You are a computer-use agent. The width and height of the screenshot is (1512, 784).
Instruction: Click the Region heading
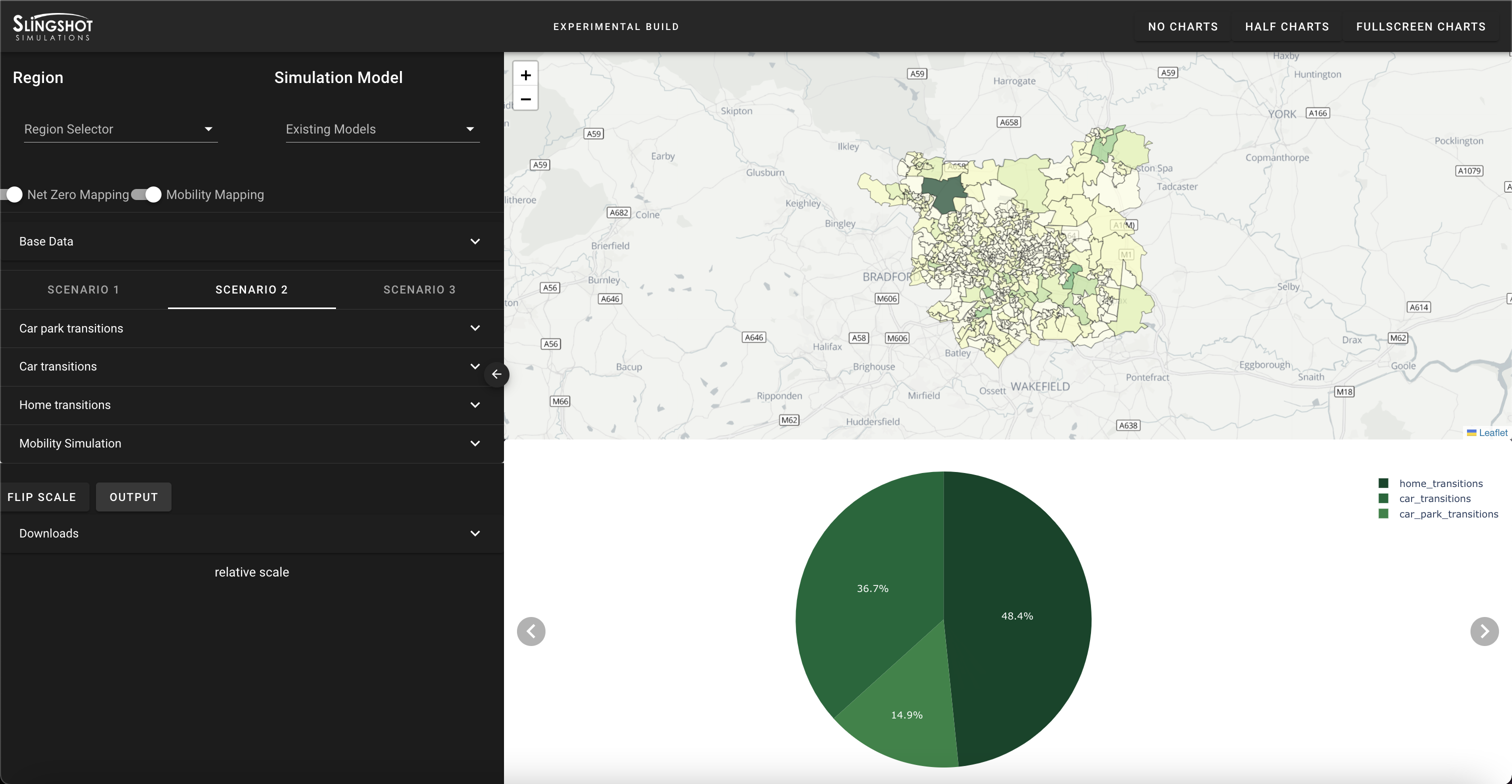coord(38,77)
